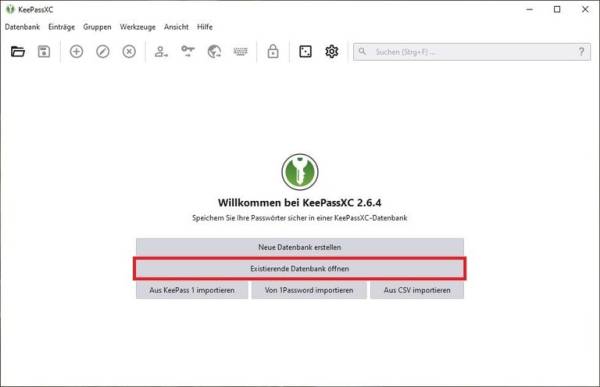Click the open database folder icon
Image resolution: width=600 pixels, height=387 pixels.
click(x=18, y=51)
